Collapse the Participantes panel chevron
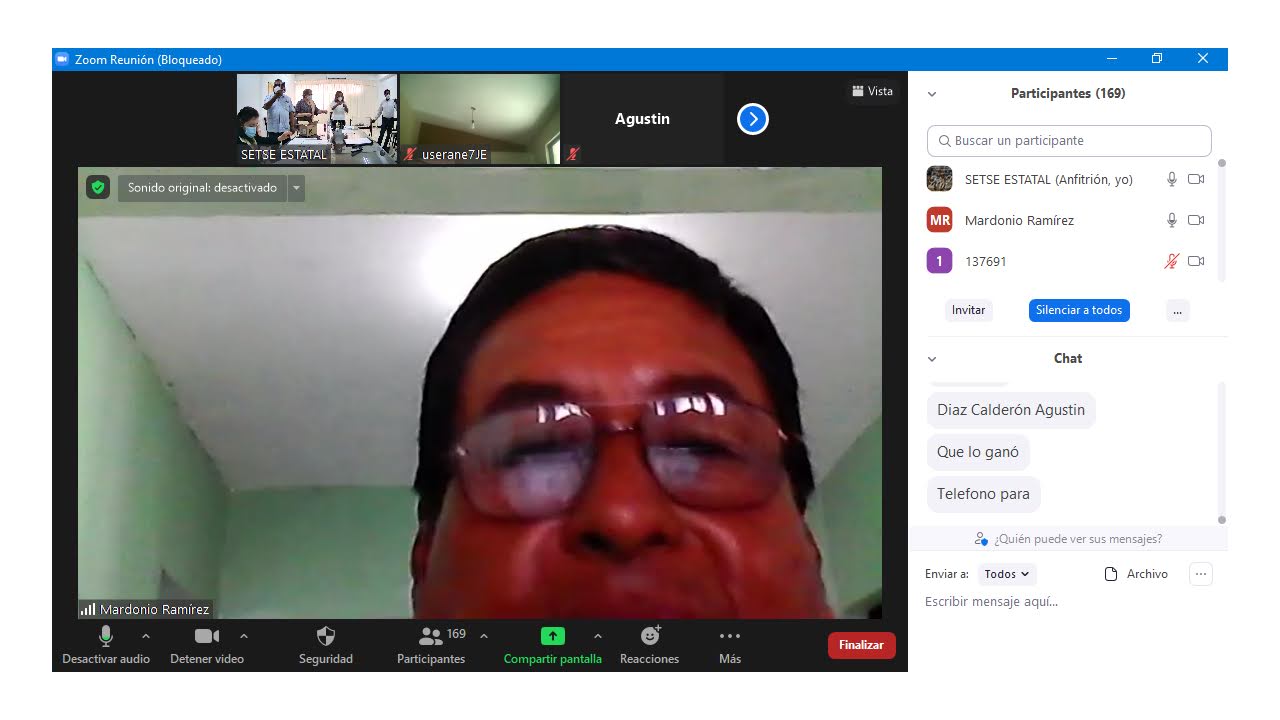Viewport: 1280px width, 720px height. 932,94
